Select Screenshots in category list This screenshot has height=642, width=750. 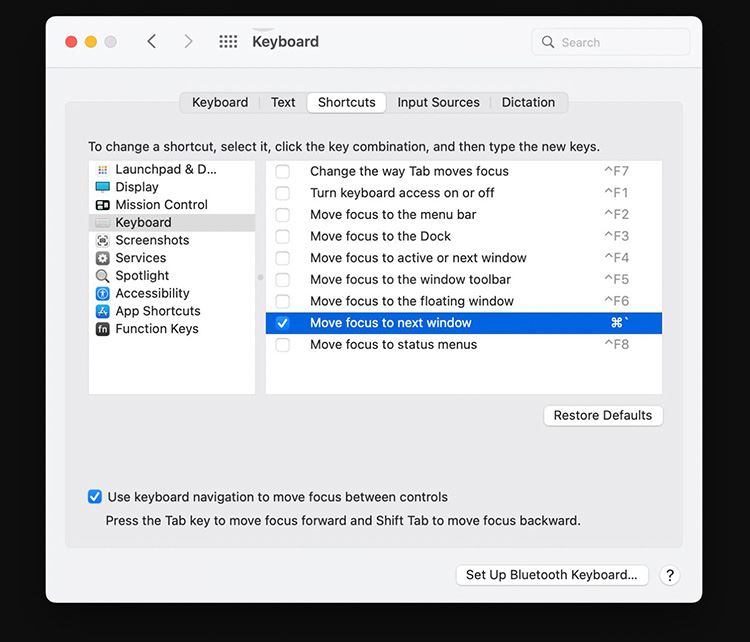(x=172, y=240)
